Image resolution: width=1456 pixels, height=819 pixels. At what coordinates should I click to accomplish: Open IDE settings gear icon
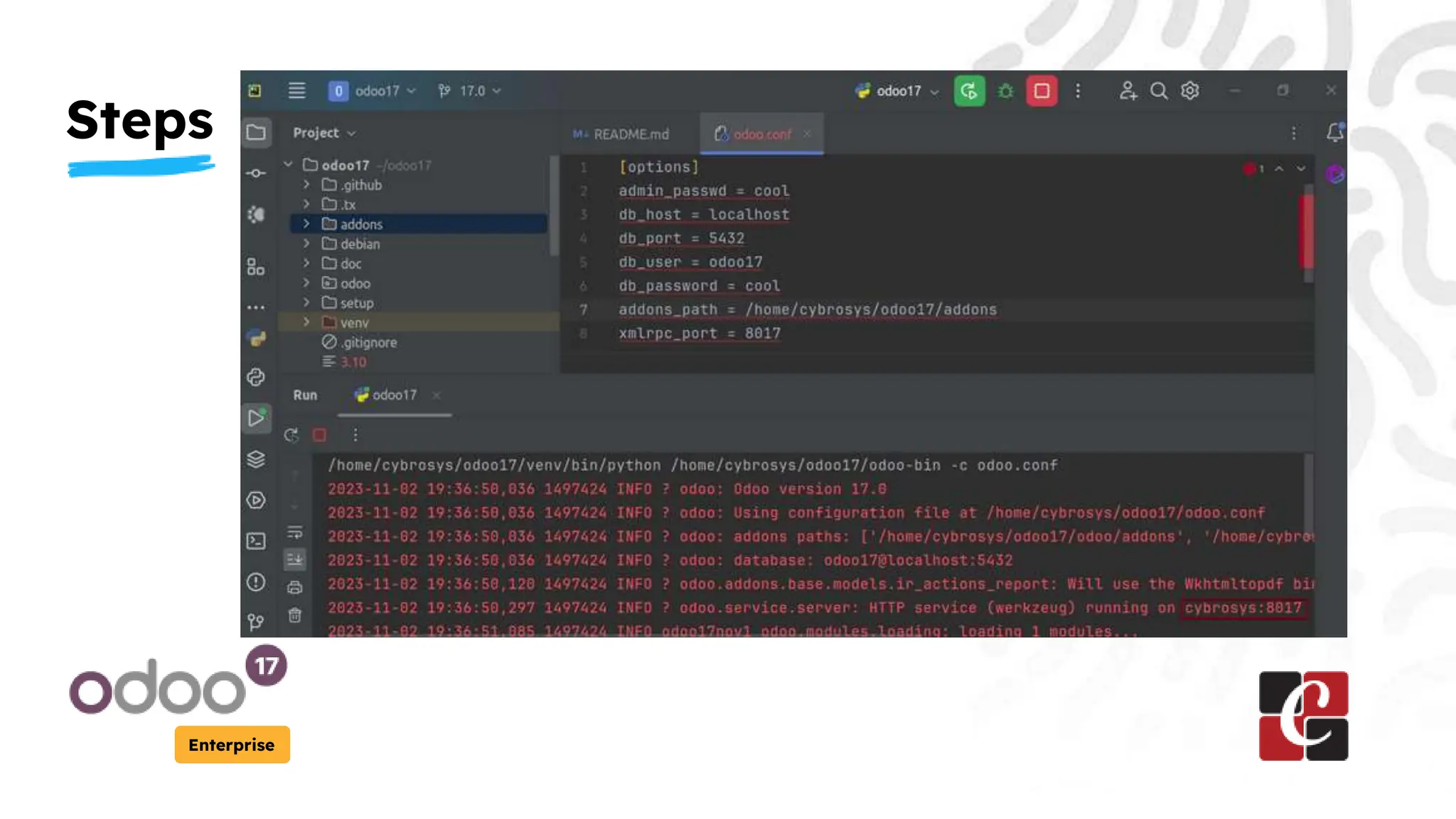pos(1190,91)
